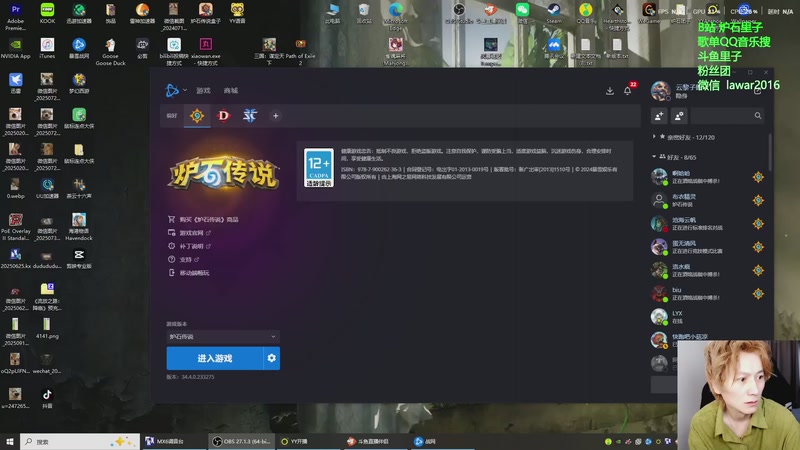Click the Add Friend icon in friends panel
The image size is (800, 450).
click(x=659, y=116)
